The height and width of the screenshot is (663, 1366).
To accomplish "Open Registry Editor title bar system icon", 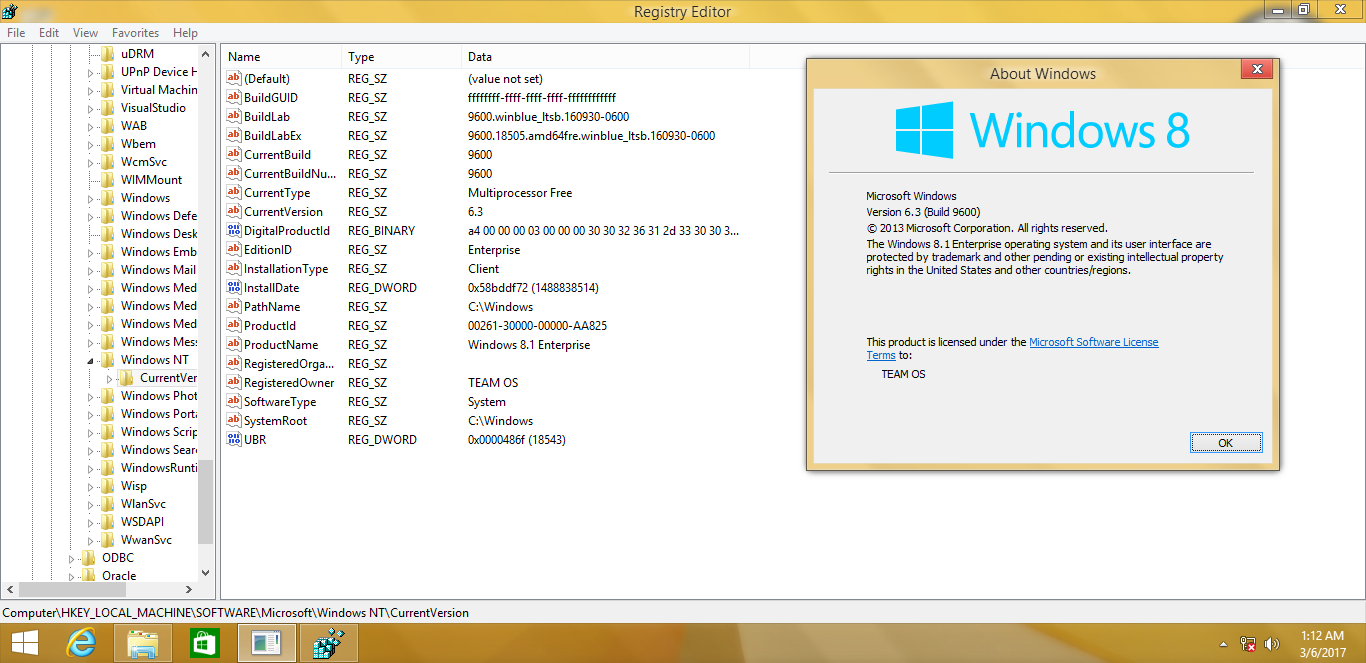I will (x=10, y=11).
